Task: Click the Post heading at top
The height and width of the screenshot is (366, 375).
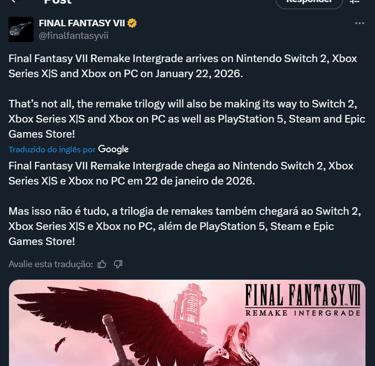Action: 57,2
